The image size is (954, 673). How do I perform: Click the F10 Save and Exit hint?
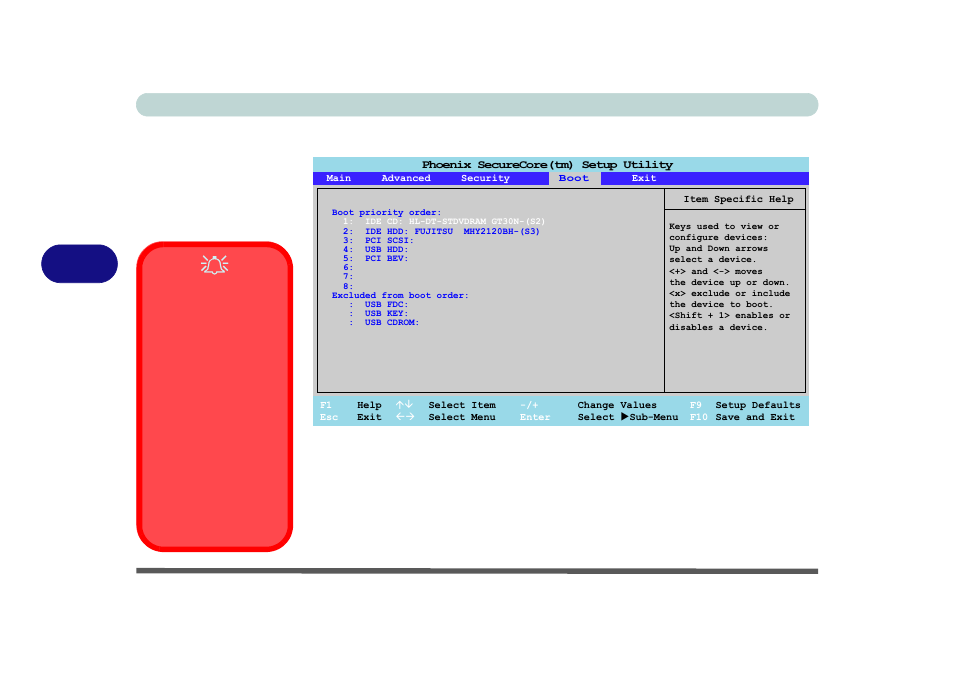tap(742, 417)
